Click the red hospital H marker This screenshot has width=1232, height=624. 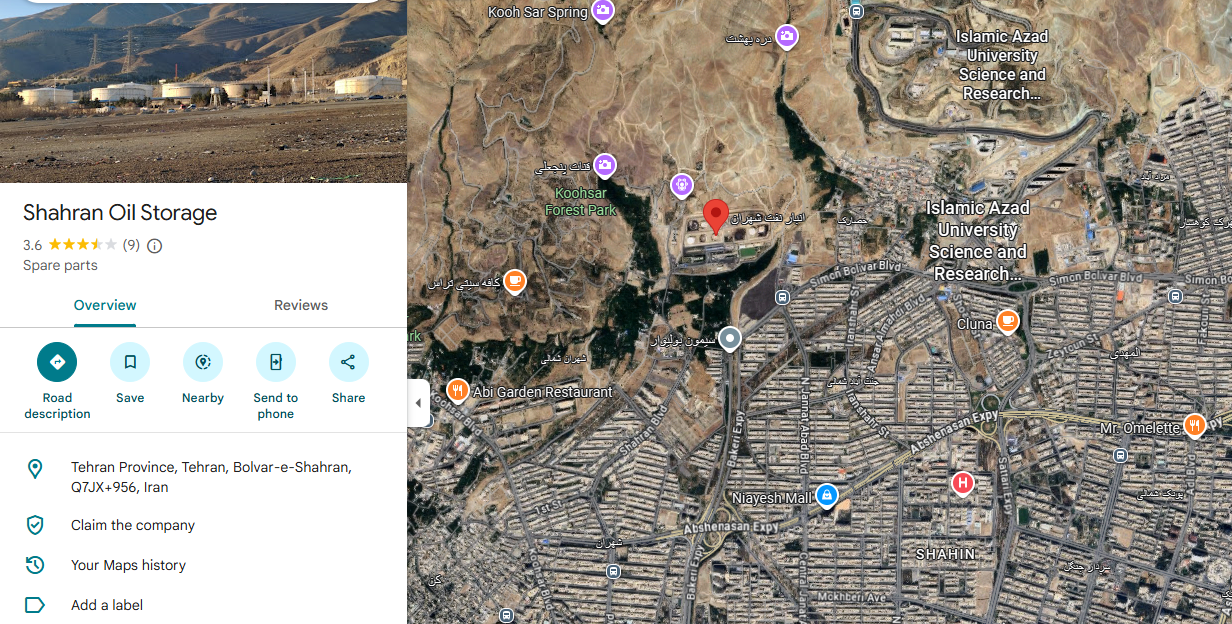(x=962, y=484)
